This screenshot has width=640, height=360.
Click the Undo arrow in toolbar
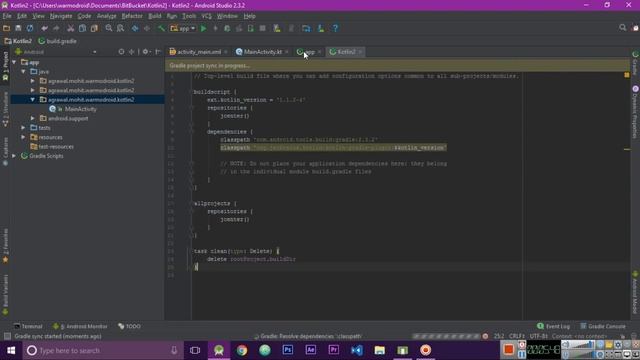pyautogui.click(x=44, y=28)
